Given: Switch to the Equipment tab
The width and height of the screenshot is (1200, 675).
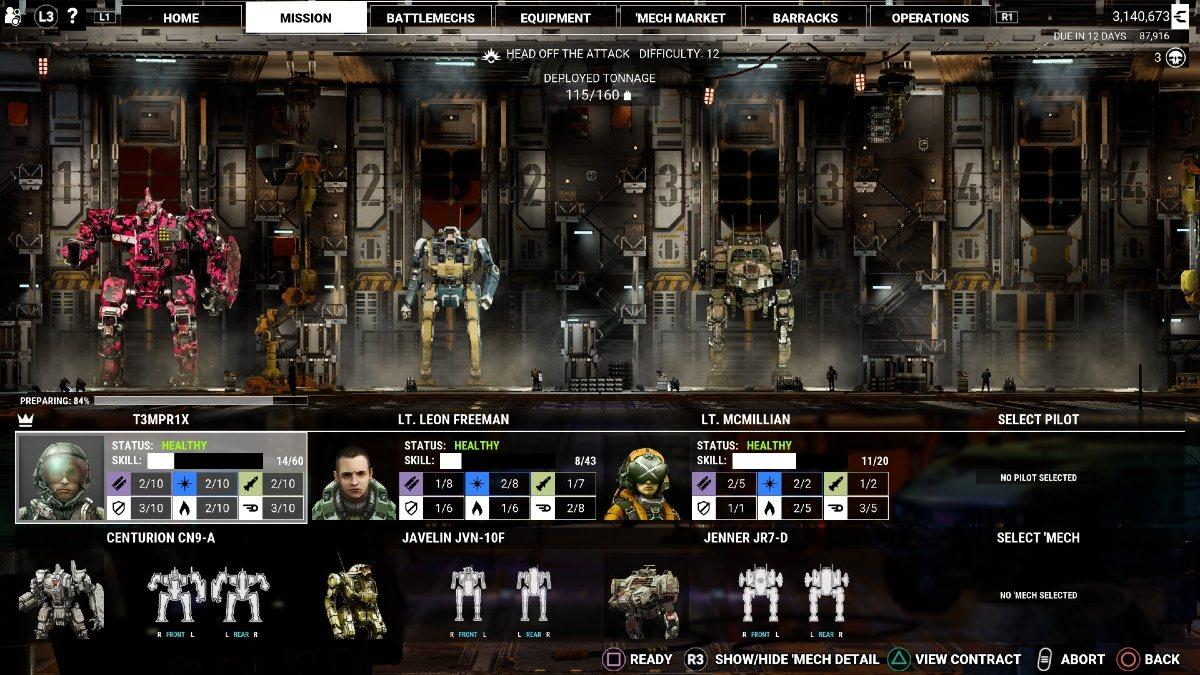Looking at the screenshot, I should (555, 18).
